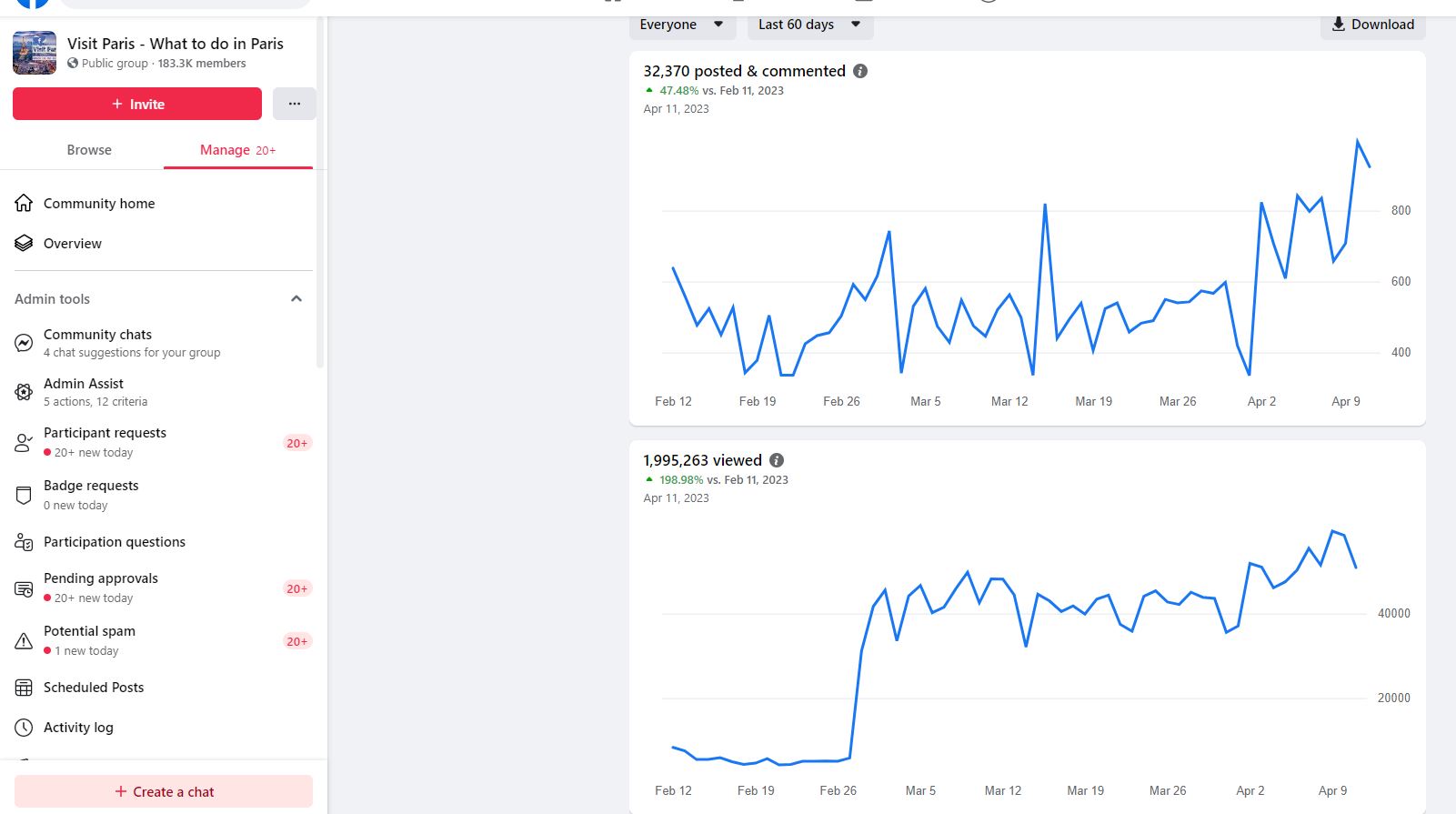The image size is (1456, 814).
Task: Click '47.48%' growth figure
Action: 679,91
